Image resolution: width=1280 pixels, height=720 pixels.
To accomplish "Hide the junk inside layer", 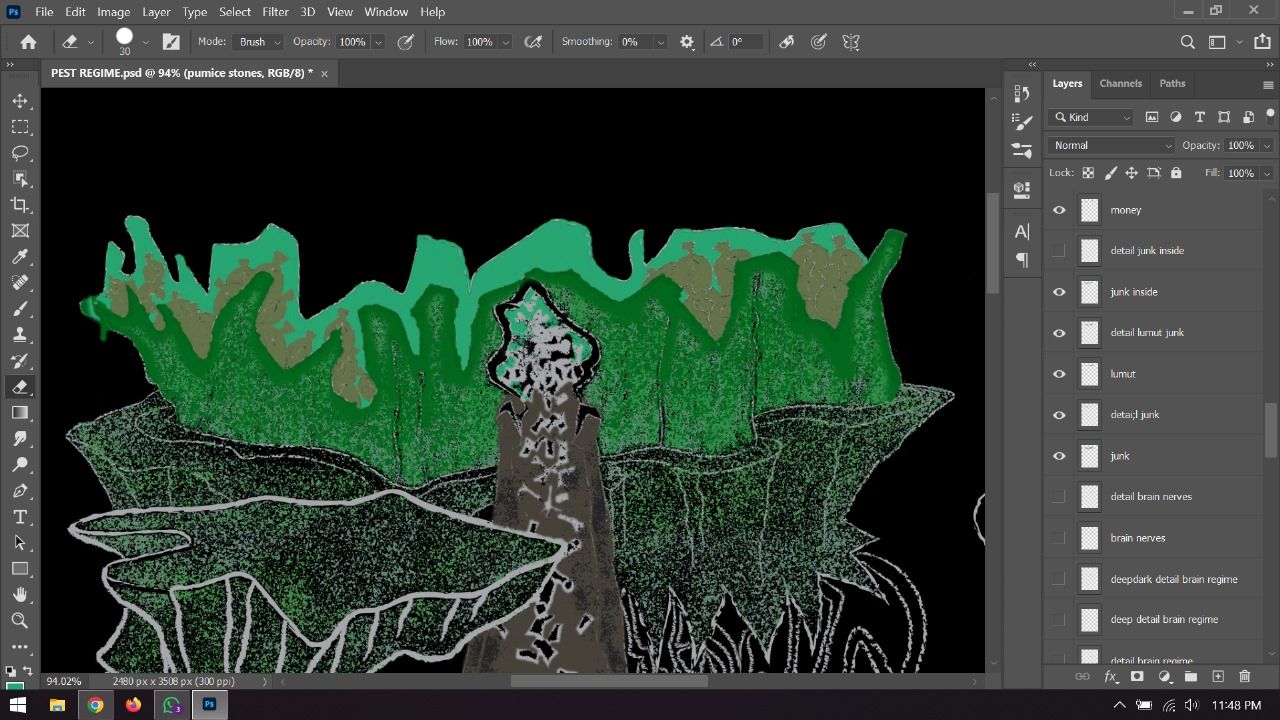I will click(1059, 292).
